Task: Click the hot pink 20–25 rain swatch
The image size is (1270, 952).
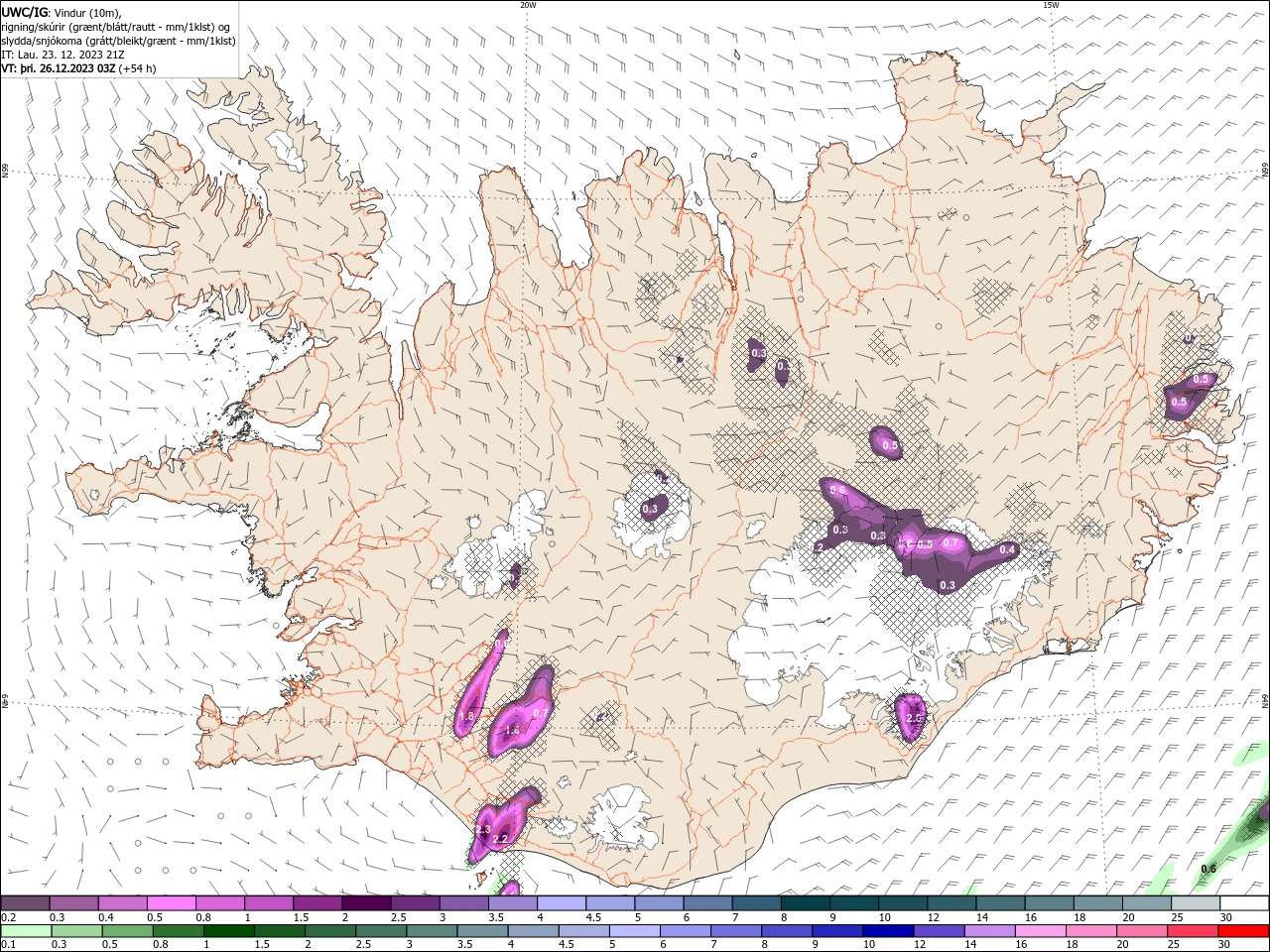Action: point(1140,931)
